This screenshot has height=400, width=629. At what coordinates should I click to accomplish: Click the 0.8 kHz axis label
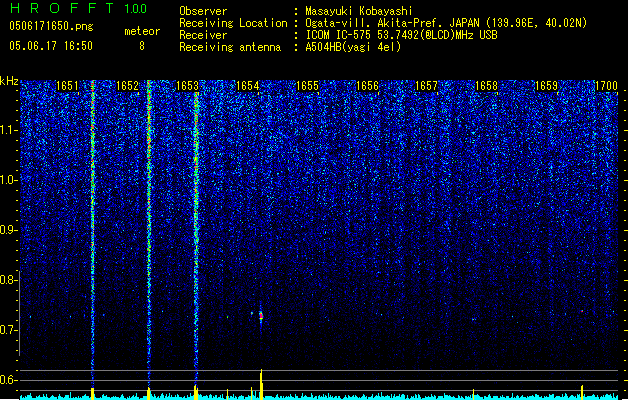8,280
